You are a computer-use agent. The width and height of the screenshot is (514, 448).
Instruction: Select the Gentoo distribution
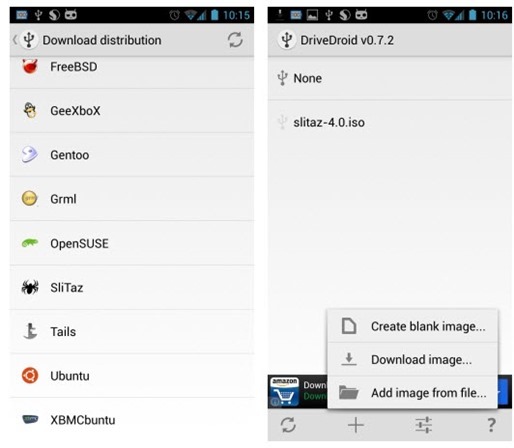132,155
